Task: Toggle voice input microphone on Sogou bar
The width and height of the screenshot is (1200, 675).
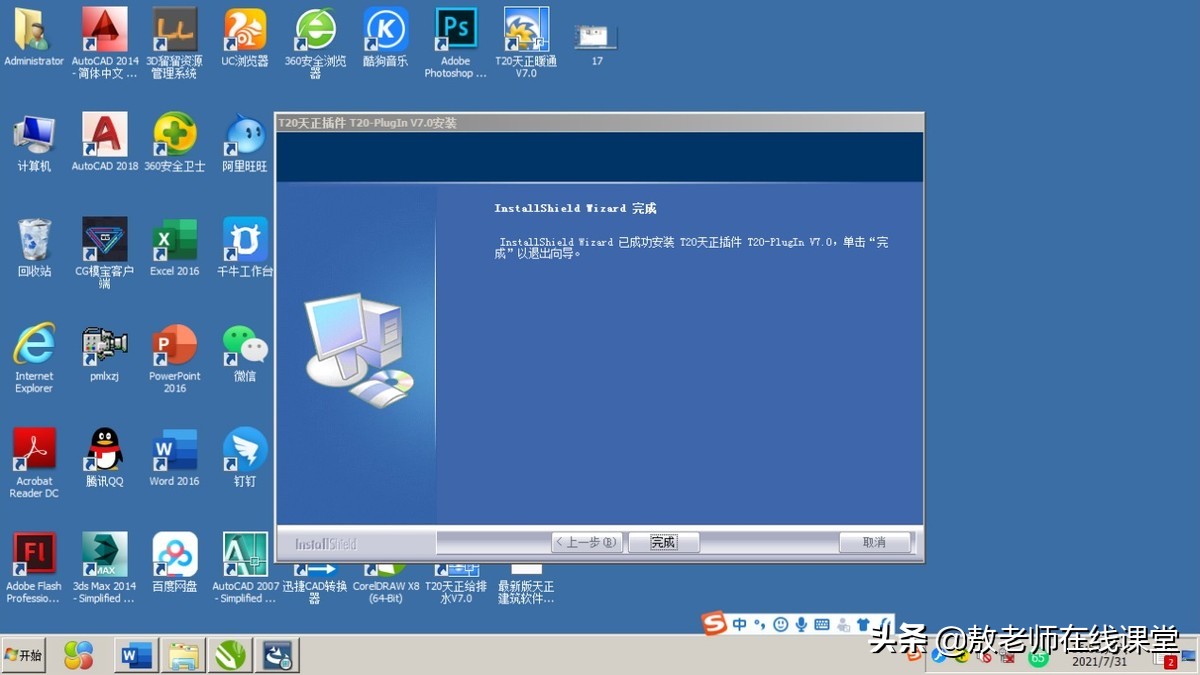Action: [x=801, y=624]
